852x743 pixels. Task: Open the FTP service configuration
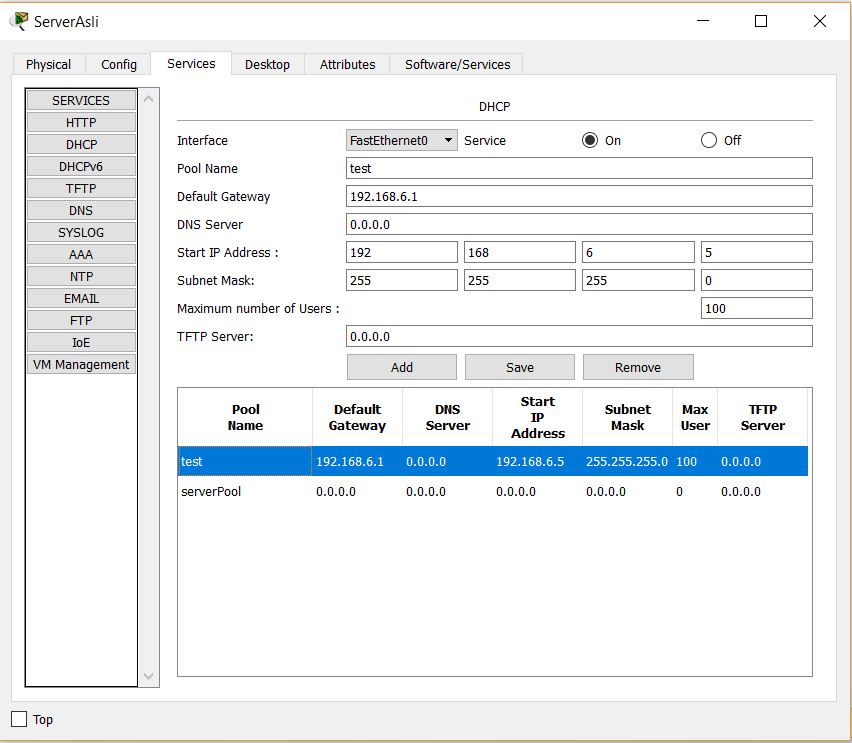pyautogui.click(x=80, y=320)
